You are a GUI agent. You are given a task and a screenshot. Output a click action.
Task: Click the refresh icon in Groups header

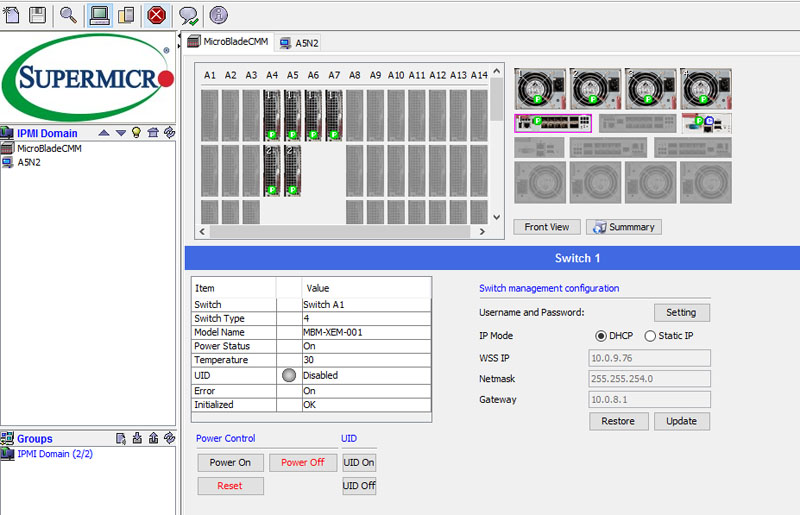click(x=169, y=438)
